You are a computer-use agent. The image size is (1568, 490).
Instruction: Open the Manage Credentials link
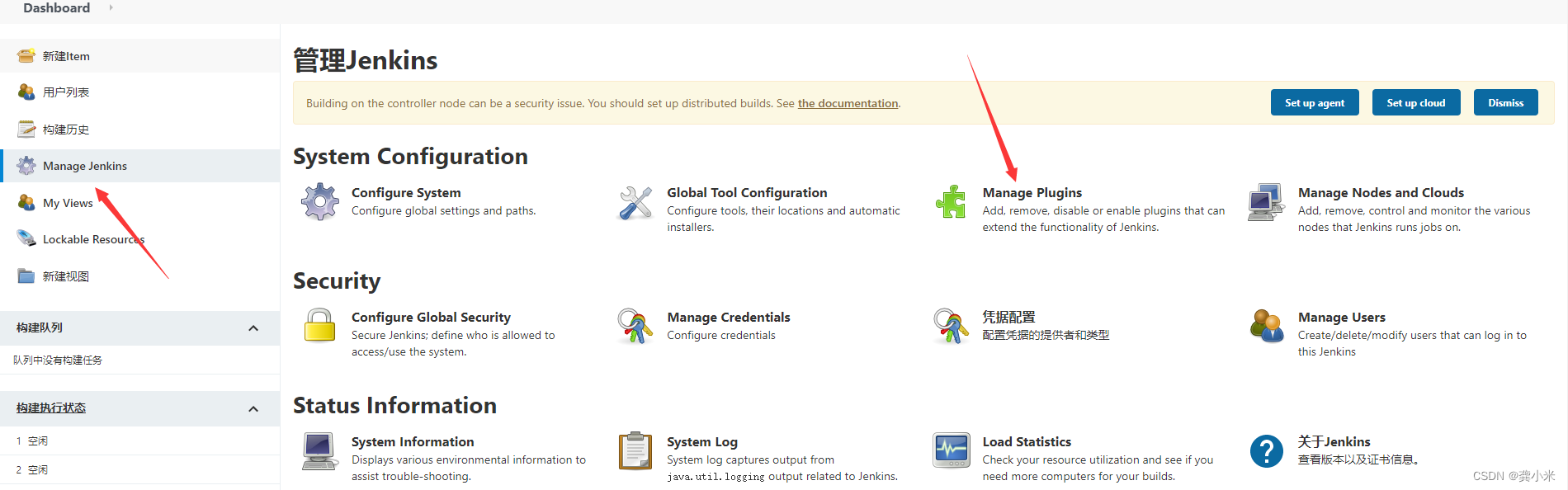[x=728, y=317]
